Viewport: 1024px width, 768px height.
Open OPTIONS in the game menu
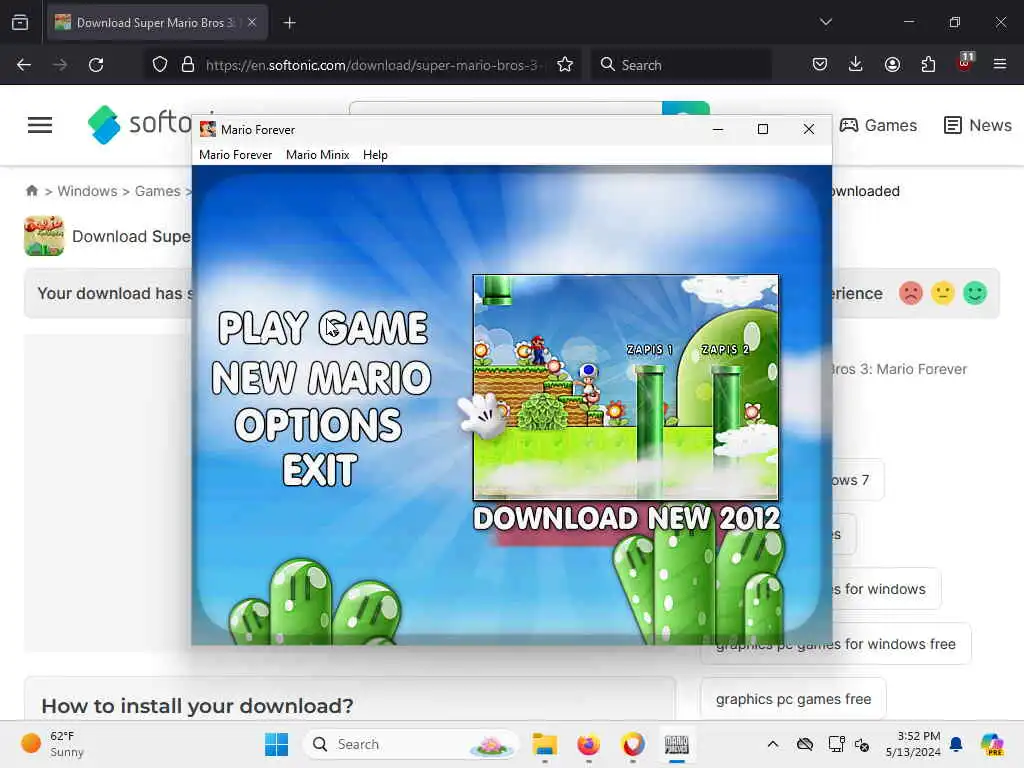click(x=318, y=424)
